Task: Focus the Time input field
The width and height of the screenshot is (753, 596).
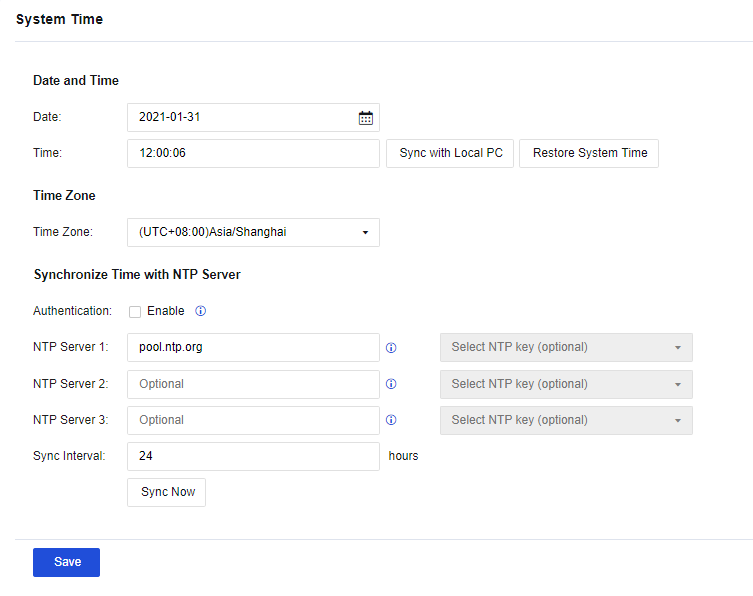Action: pyautogui.click(x=253, y=153)
